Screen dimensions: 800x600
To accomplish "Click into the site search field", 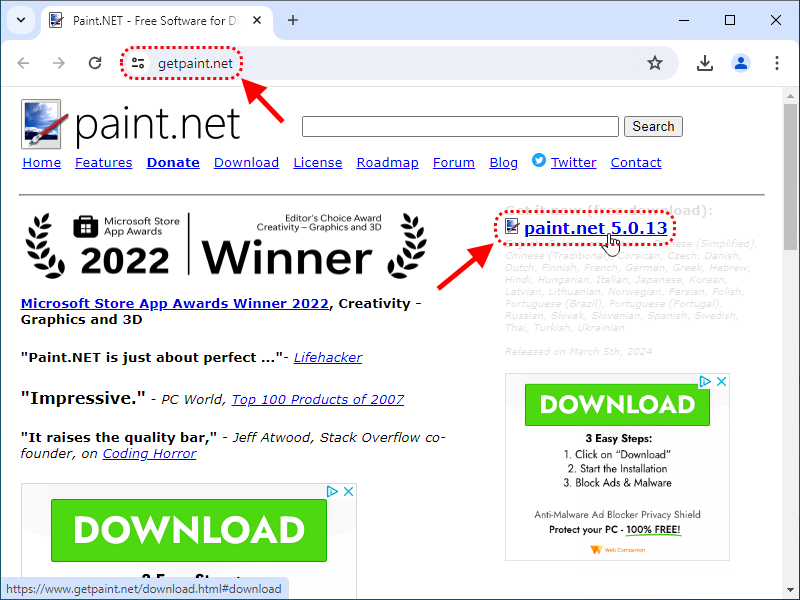I will (460, 127).
